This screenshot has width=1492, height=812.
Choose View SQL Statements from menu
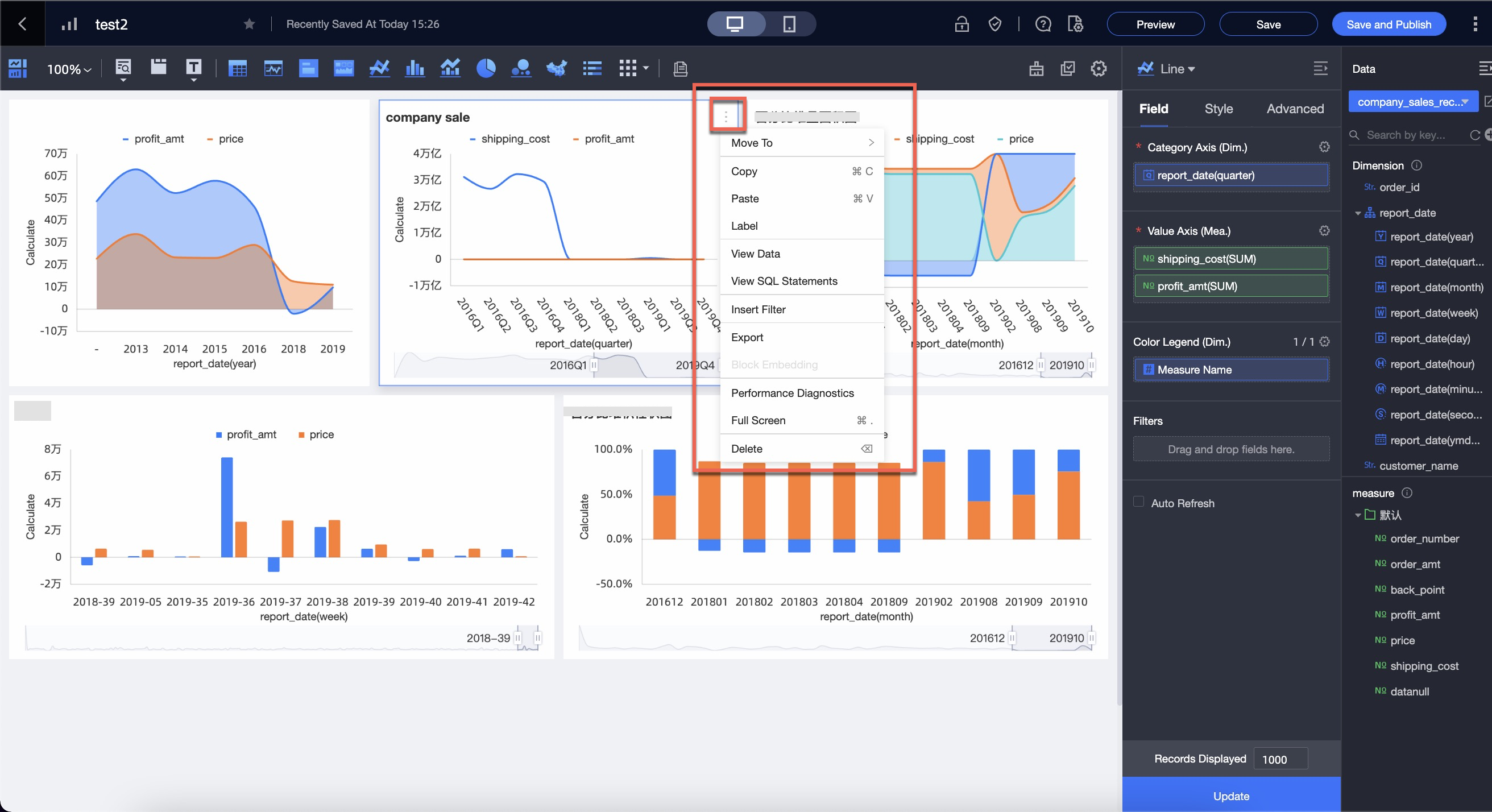[x=784, y=281]
